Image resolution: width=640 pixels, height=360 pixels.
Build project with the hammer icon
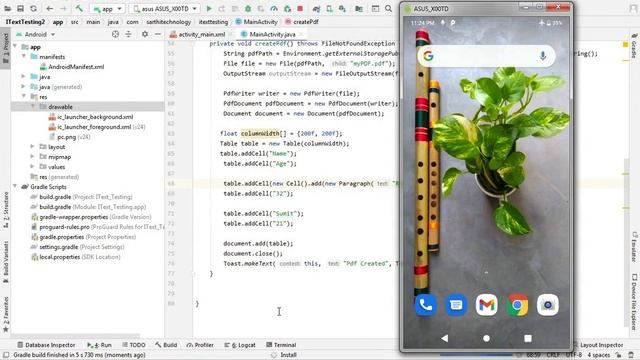point(79,8)
